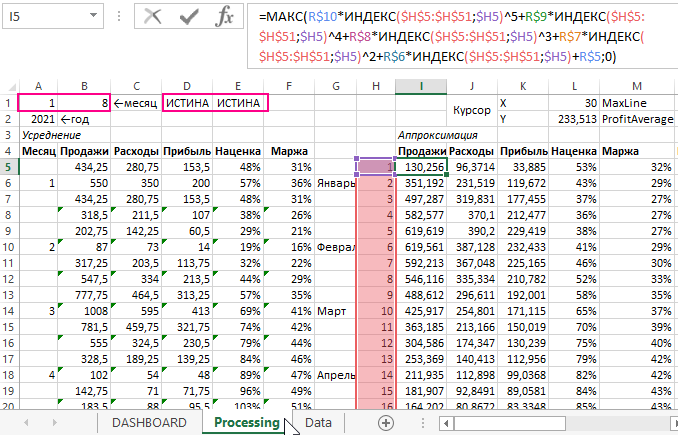Viewport: 678px width, 435px height.
Task: Open the Data sheet tab
Action: (x=318, y=423)
